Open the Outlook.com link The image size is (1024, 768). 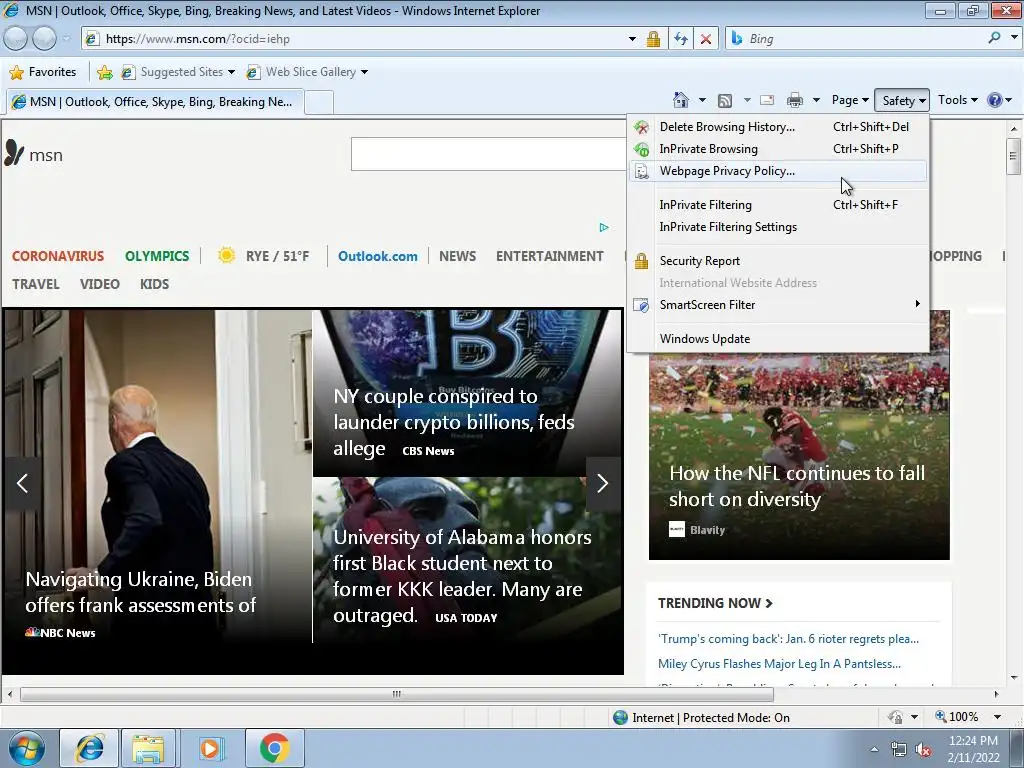pos(377,256)
